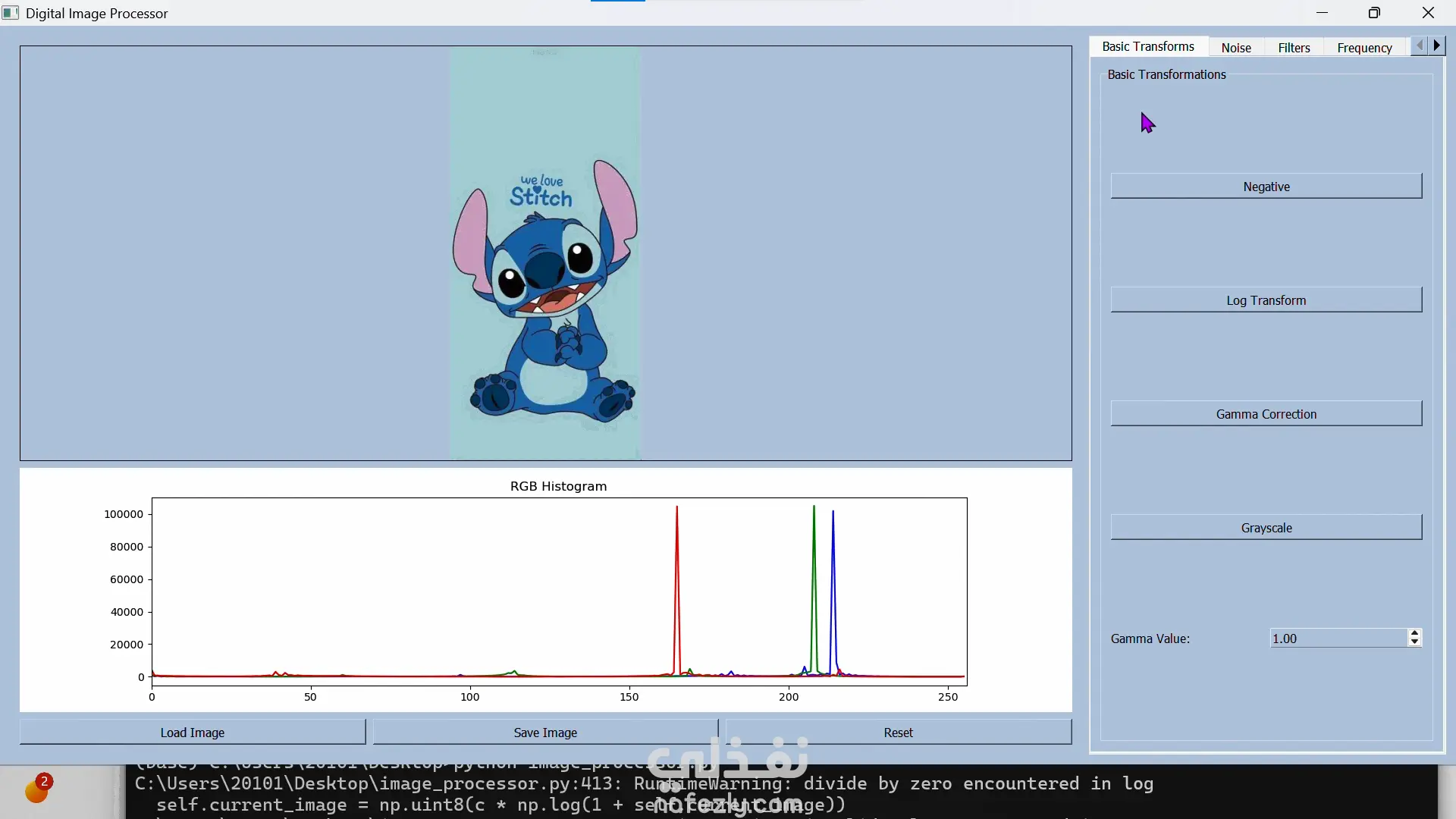1456x819 pixels.
Task: Apply Gamma Correction to image
Action: [x=1266, y=414]
